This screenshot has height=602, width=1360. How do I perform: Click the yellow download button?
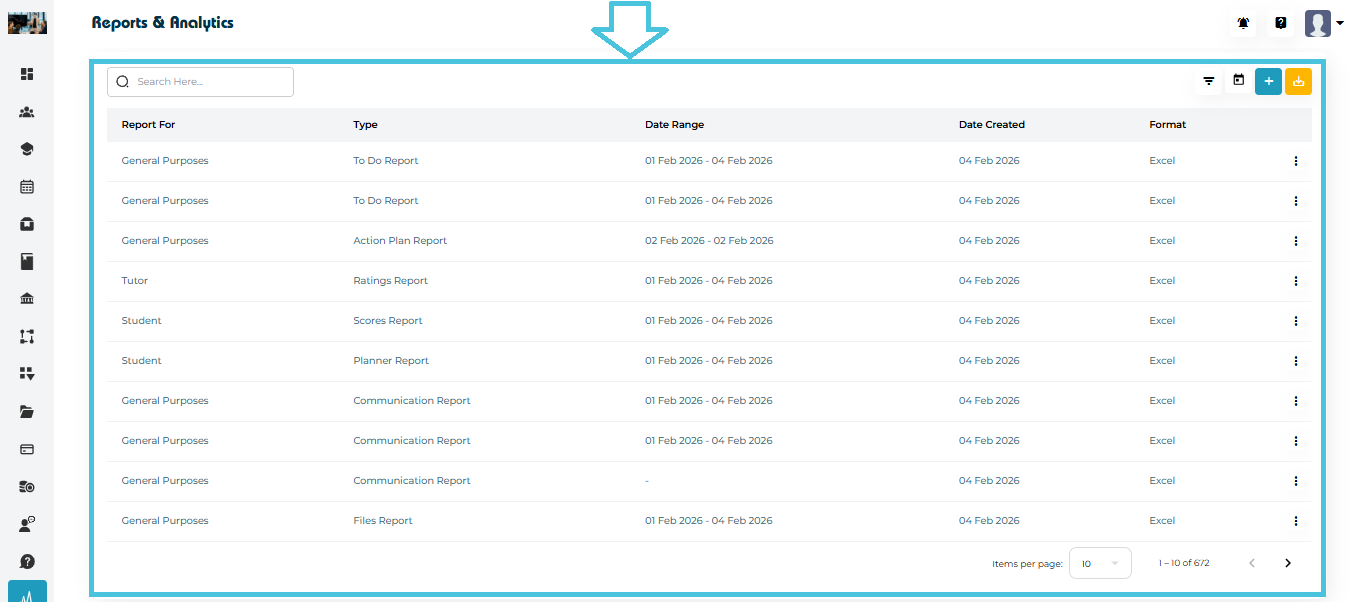pyautogui.click(x=1298, y=81)
